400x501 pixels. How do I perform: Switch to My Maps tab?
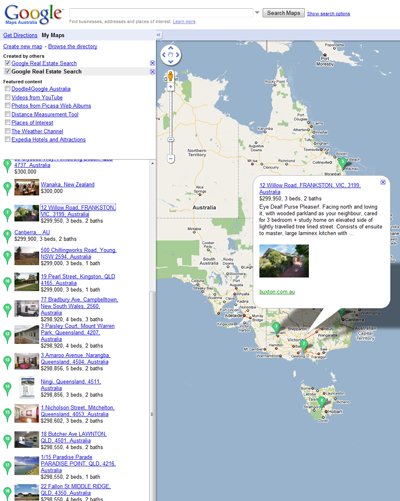click(x=53, y=35)
